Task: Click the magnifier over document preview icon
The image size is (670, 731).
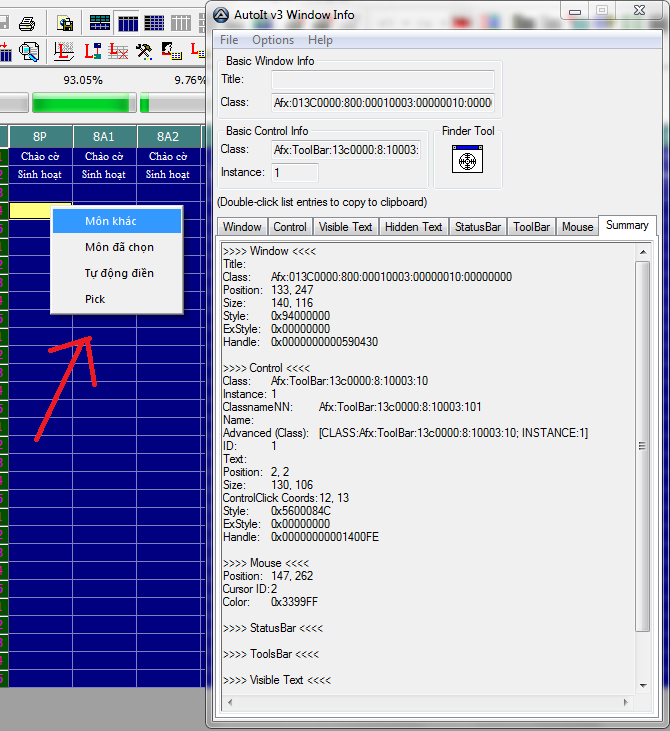Action: coord(29,51)
